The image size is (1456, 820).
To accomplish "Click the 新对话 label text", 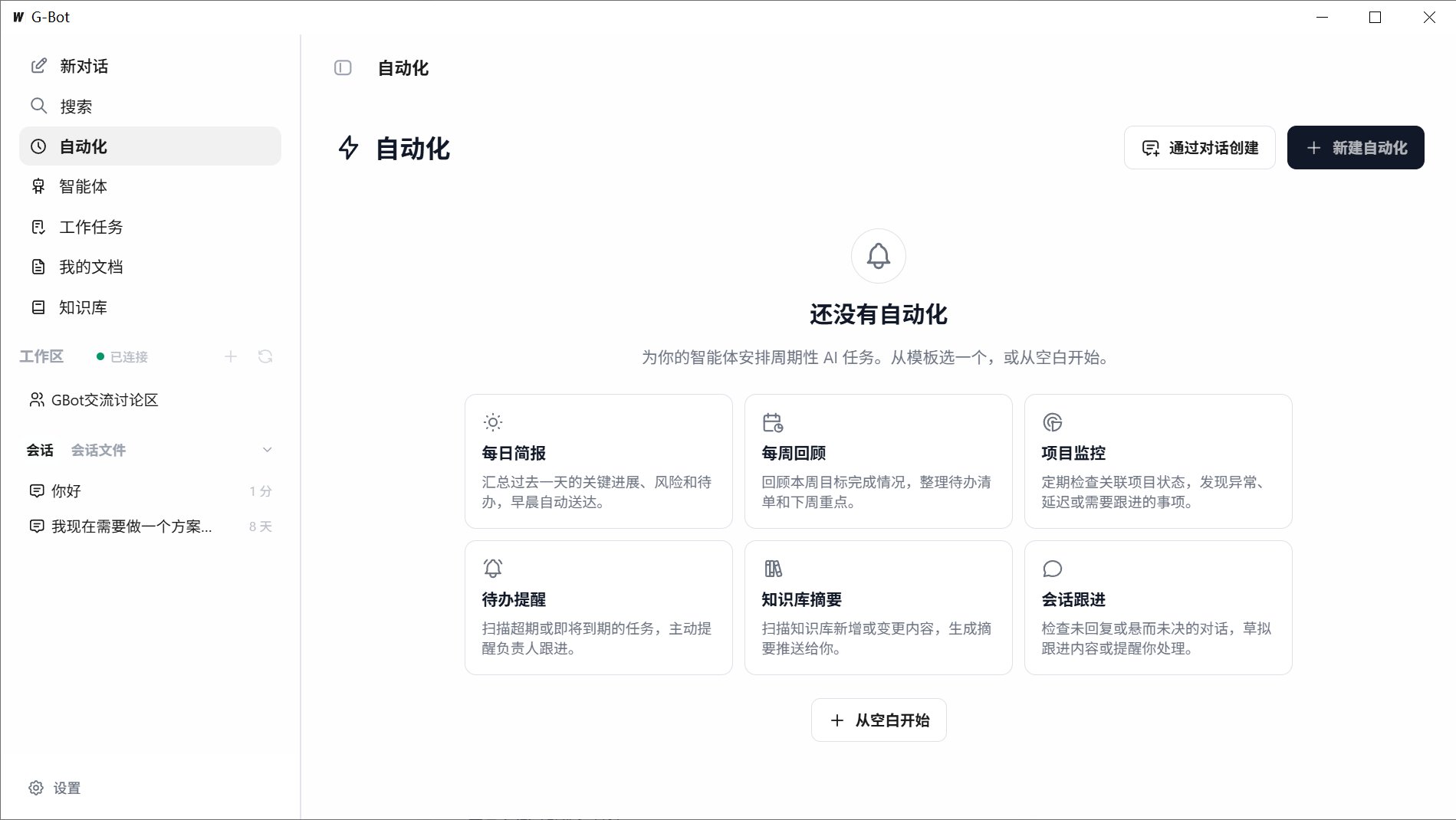I will point(84,67).
